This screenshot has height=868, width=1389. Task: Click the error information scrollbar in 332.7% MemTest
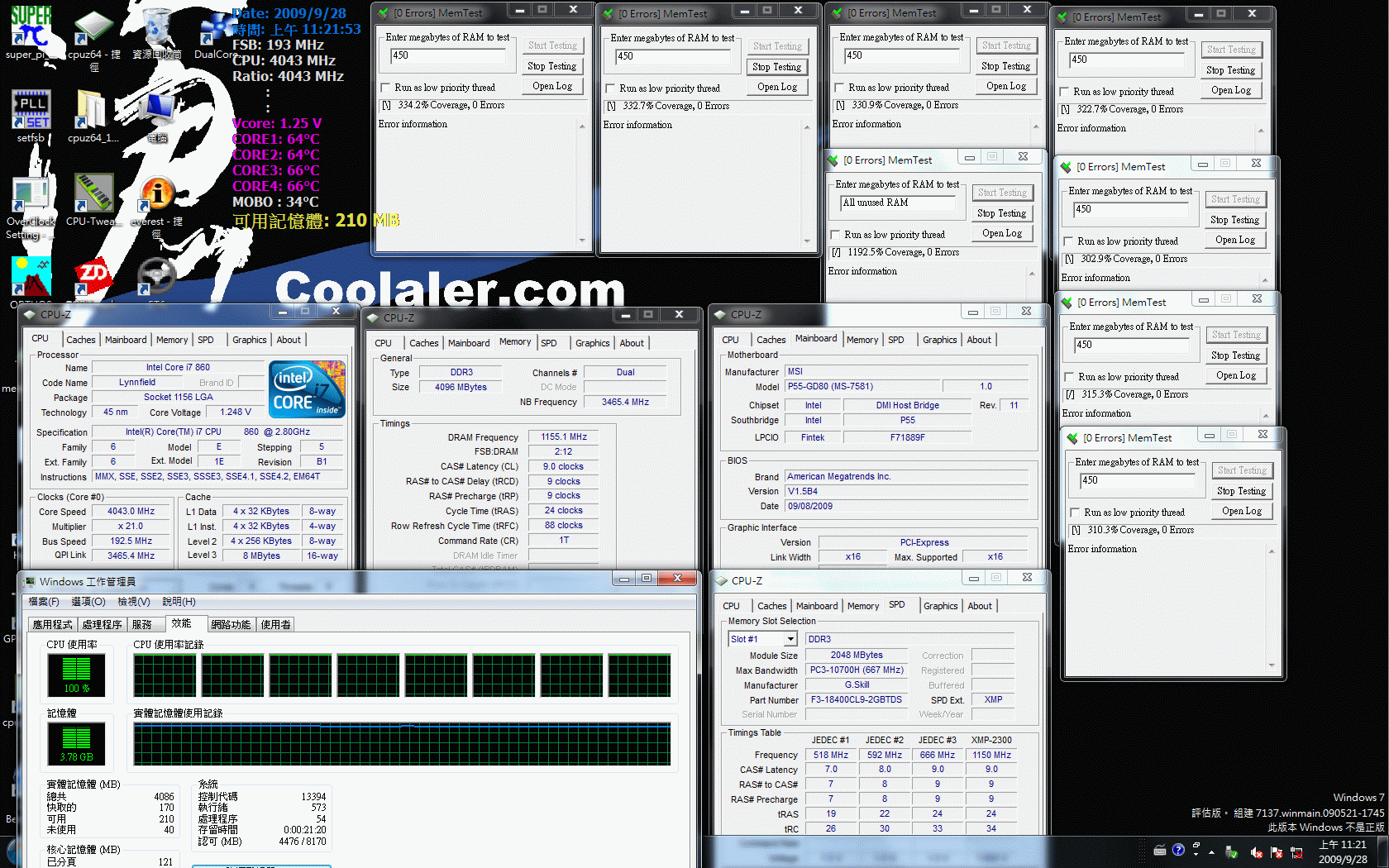(x=807, y=184)
